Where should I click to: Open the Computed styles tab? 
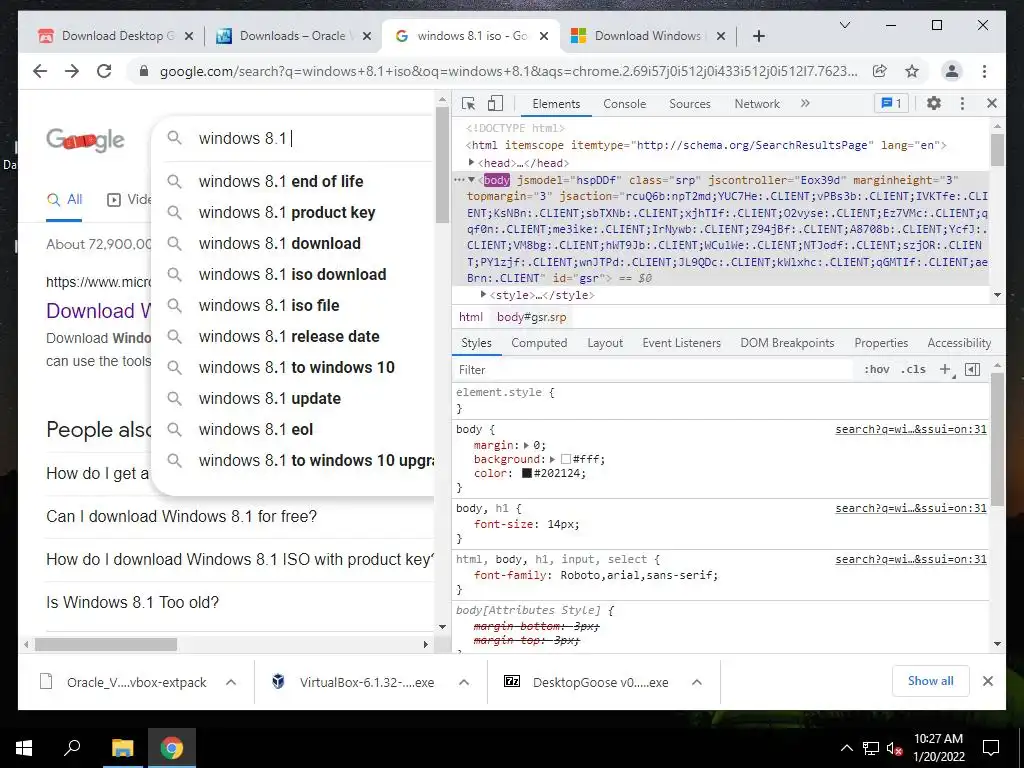tap(539, 343)
